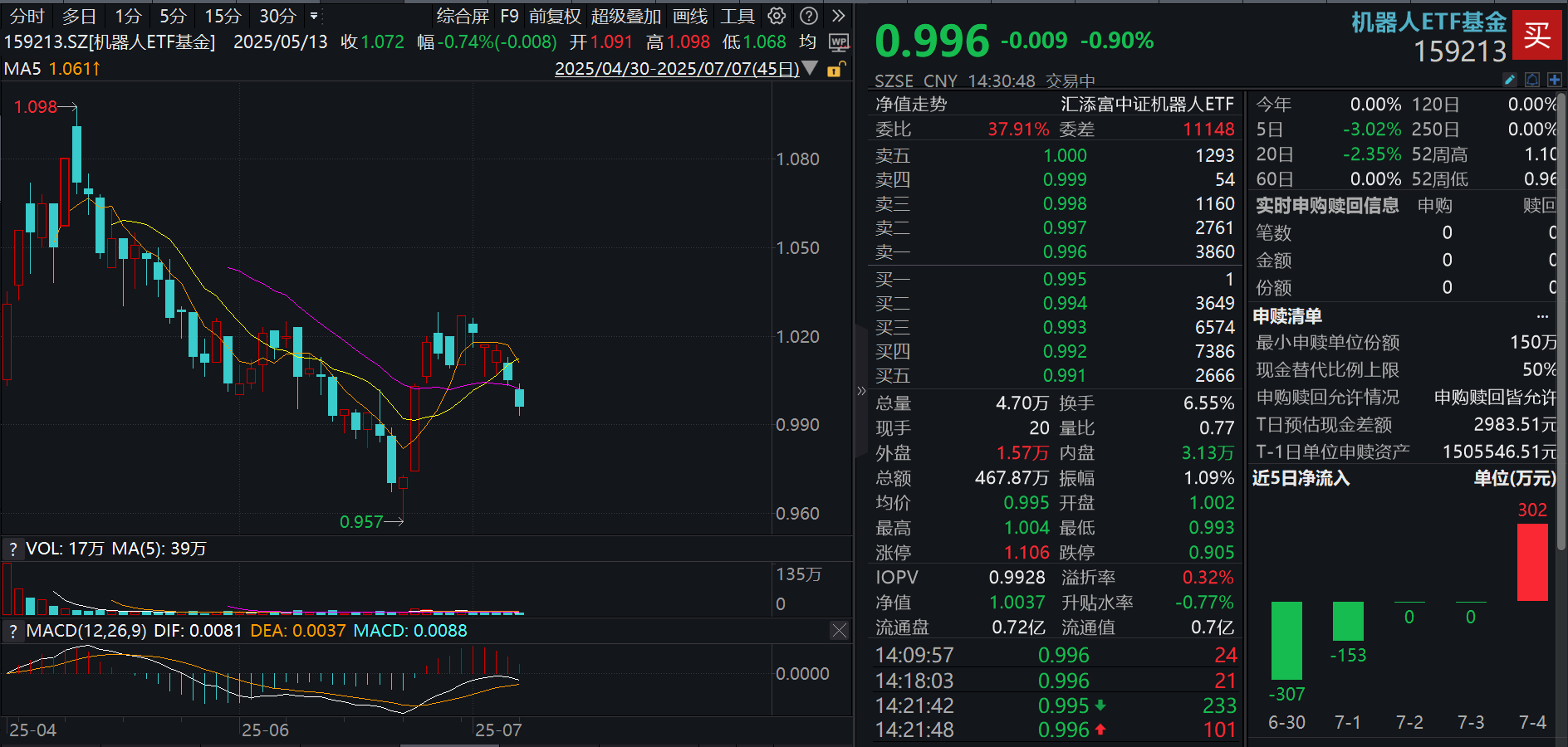
Task: Open the chart settings gear
Action: 777,15
